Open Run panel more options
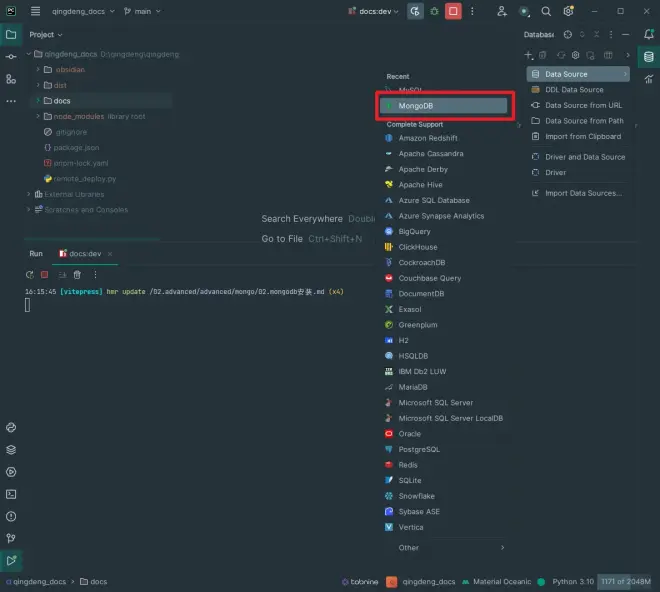The width and height of the screenshot is (660, 592). pyautogui.click(x=96, y=275)
